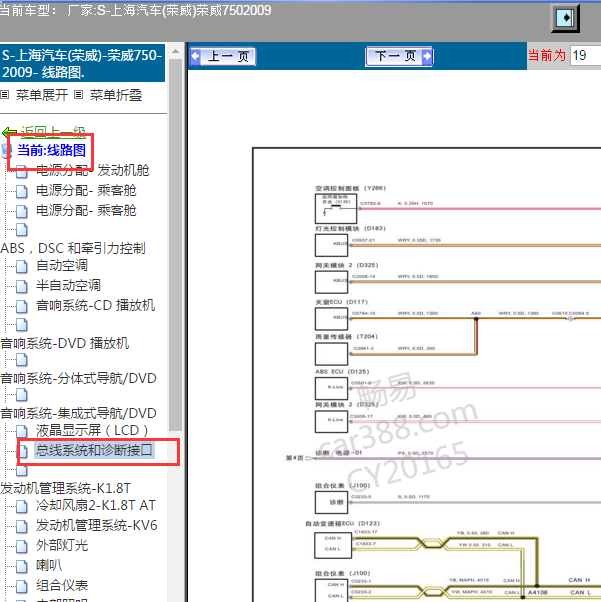601x602 pixels.
Task: Click the S-上海汽车(荣威)-荣威750 header title
Action: click(x=82, y=63)
